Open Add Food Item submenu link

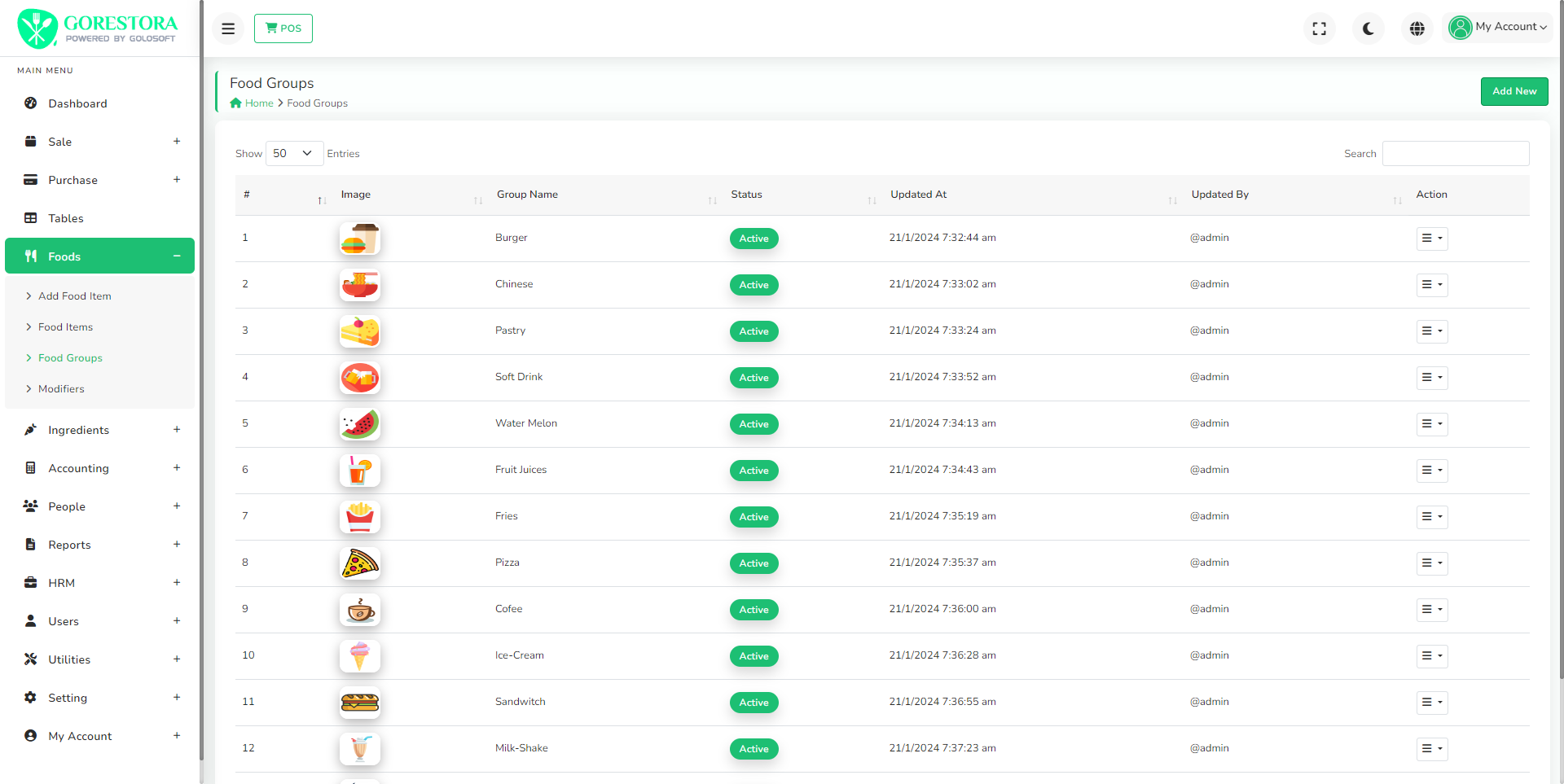74,296
